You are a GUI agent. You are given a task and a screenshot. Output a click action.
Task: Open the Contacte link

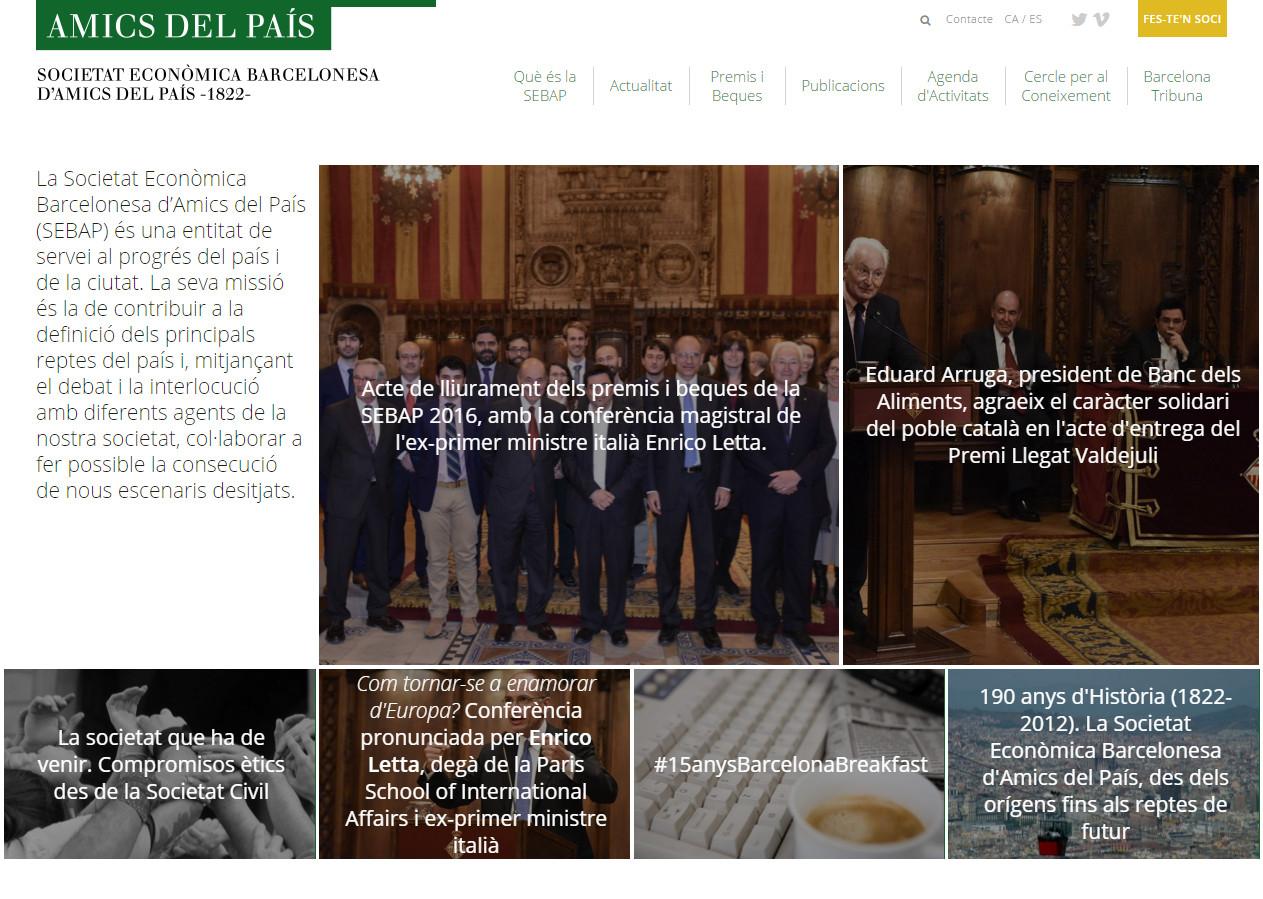tap(968, 19)
